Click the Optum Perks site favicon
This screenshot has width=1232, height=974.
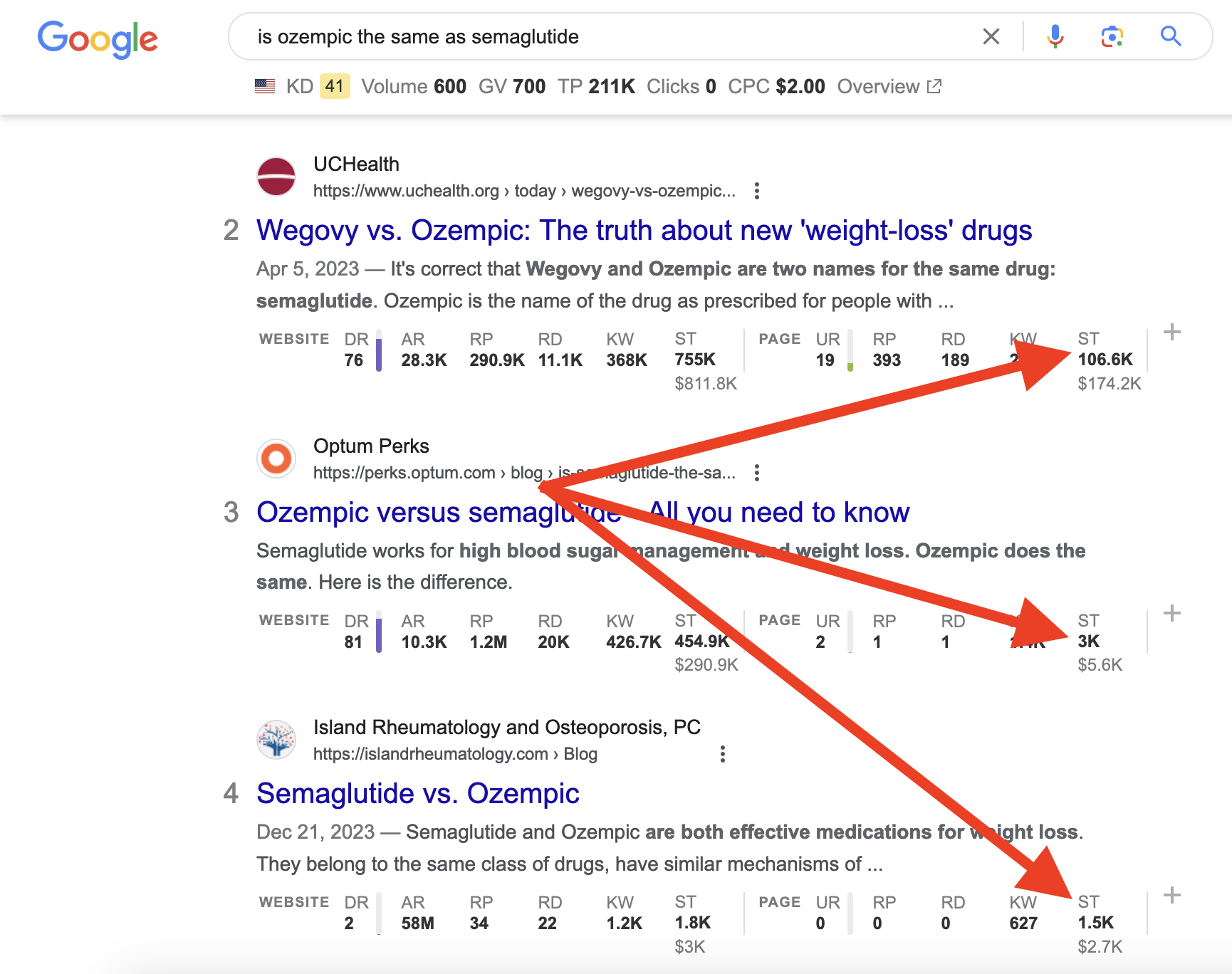(276, 459)
